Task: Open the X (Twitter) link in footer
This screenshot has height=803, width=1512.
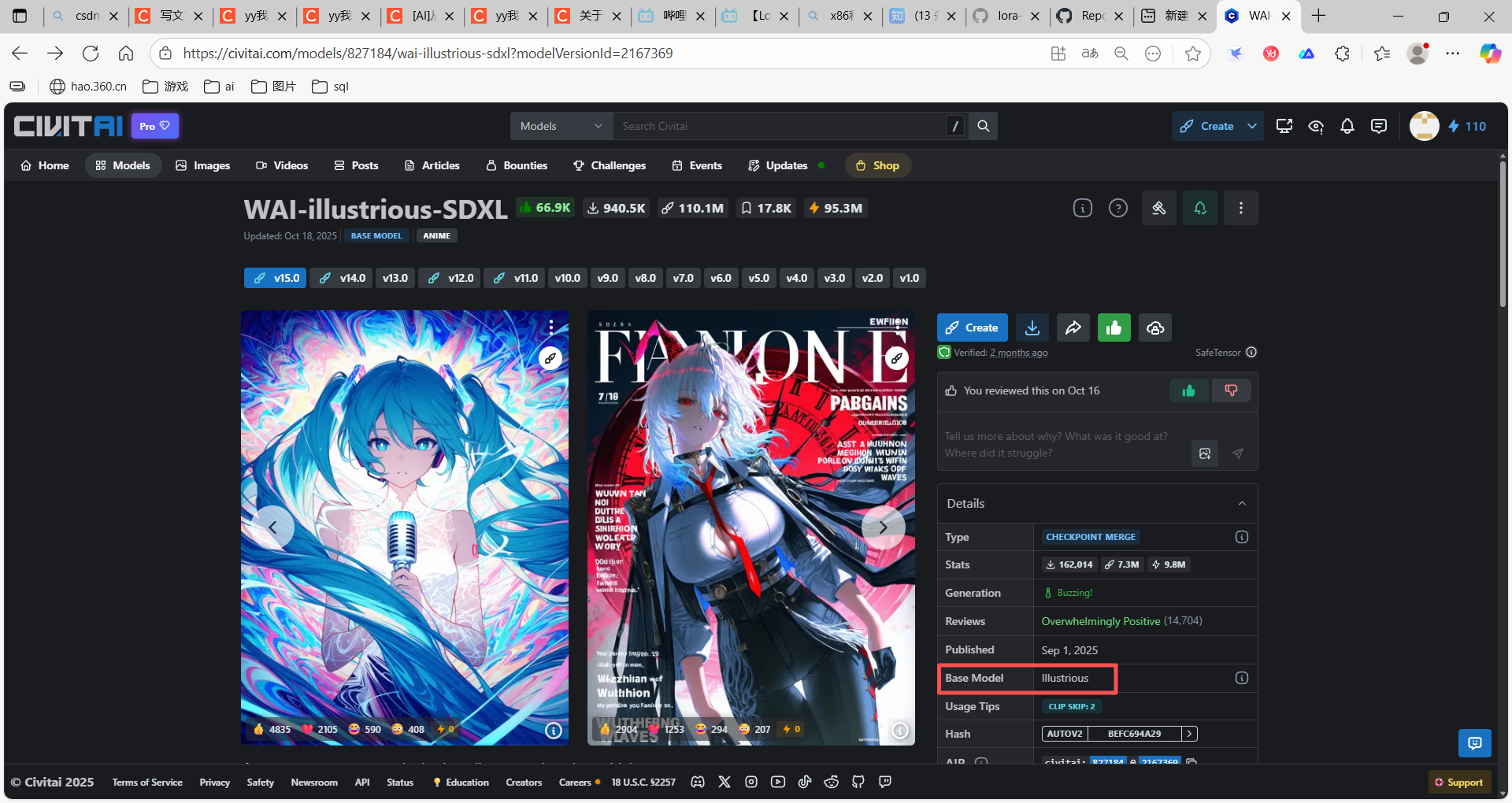Action: (x=724, y=782)
